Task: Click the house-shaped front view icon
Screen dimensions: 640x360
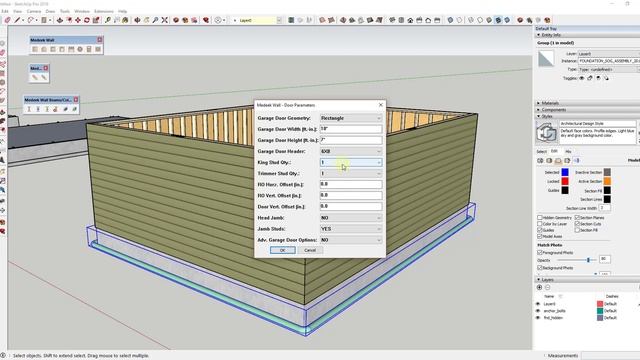Action: point(410,20)
